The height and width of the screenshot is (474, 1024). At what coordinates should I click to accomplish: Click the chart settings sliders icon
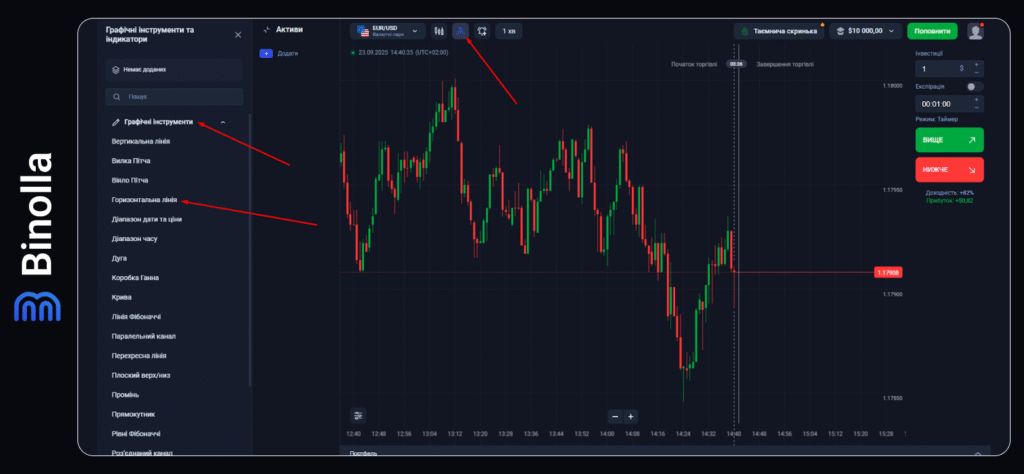click(359, 415)
